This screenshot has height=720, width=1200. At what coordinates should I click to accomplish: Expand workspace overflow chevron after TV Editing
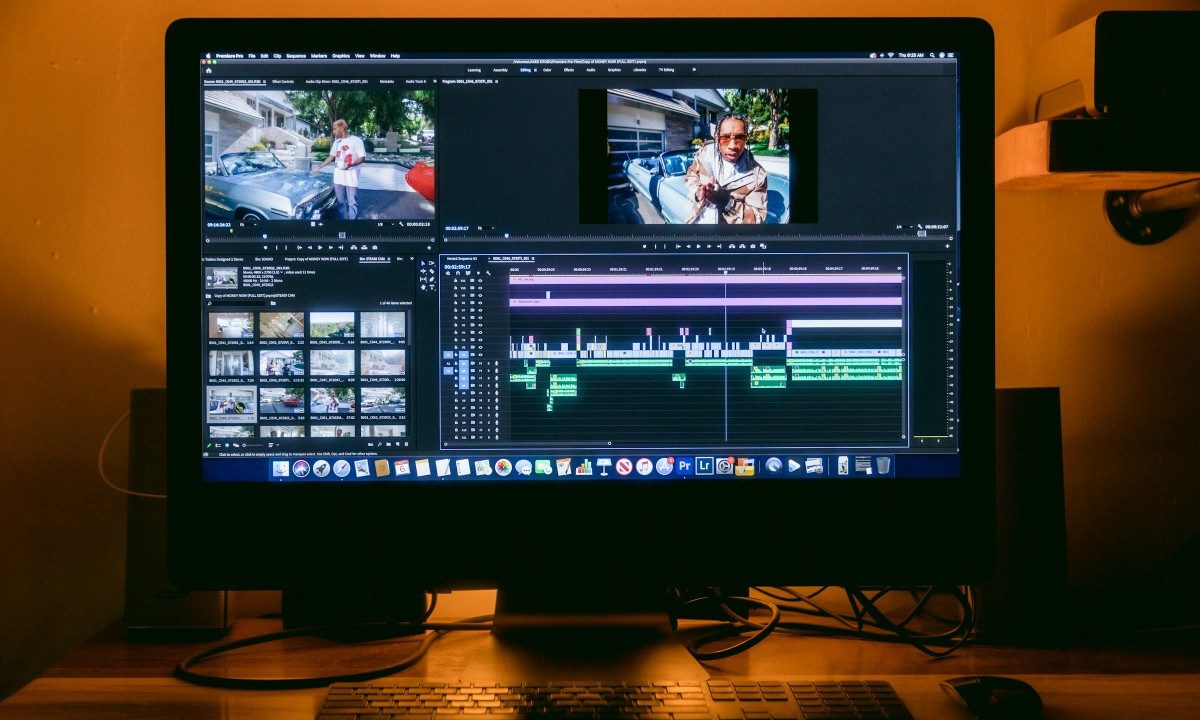(x=694, y=70)
